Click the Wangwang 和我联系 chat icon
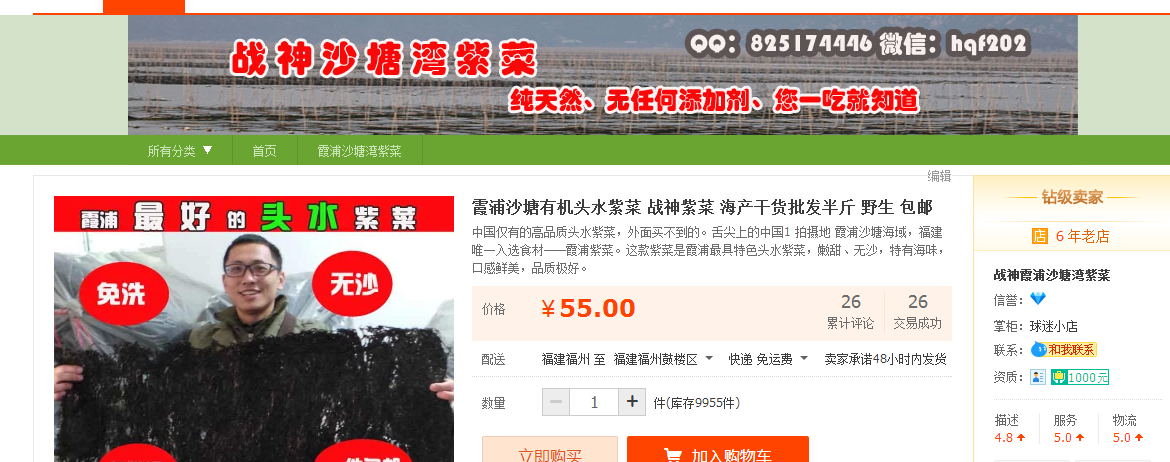Image resolution: width=1170 pixels, height=462 pixels. 1064,349
